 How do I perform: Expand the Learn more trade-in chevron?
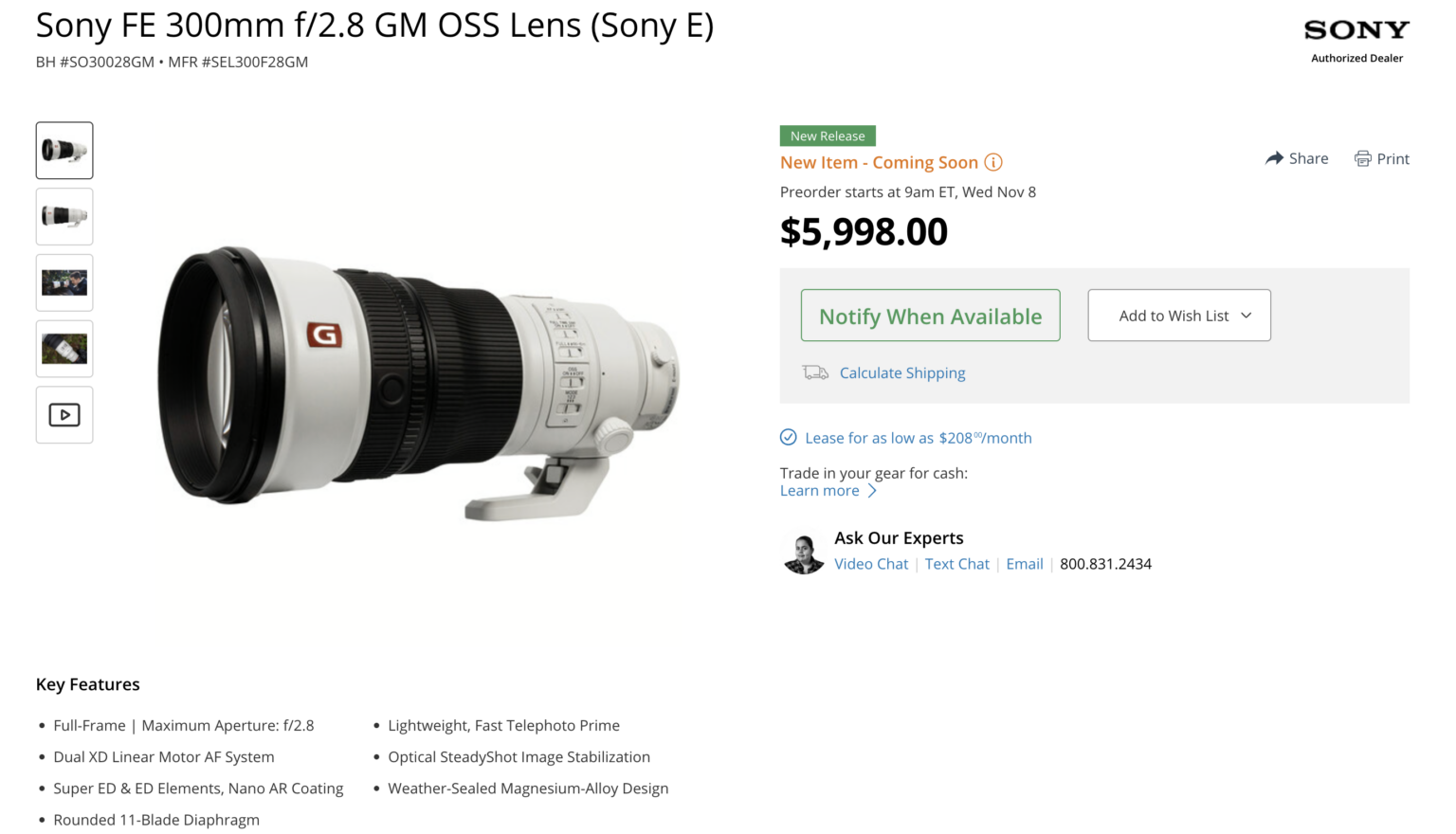[x=873, y=490]
